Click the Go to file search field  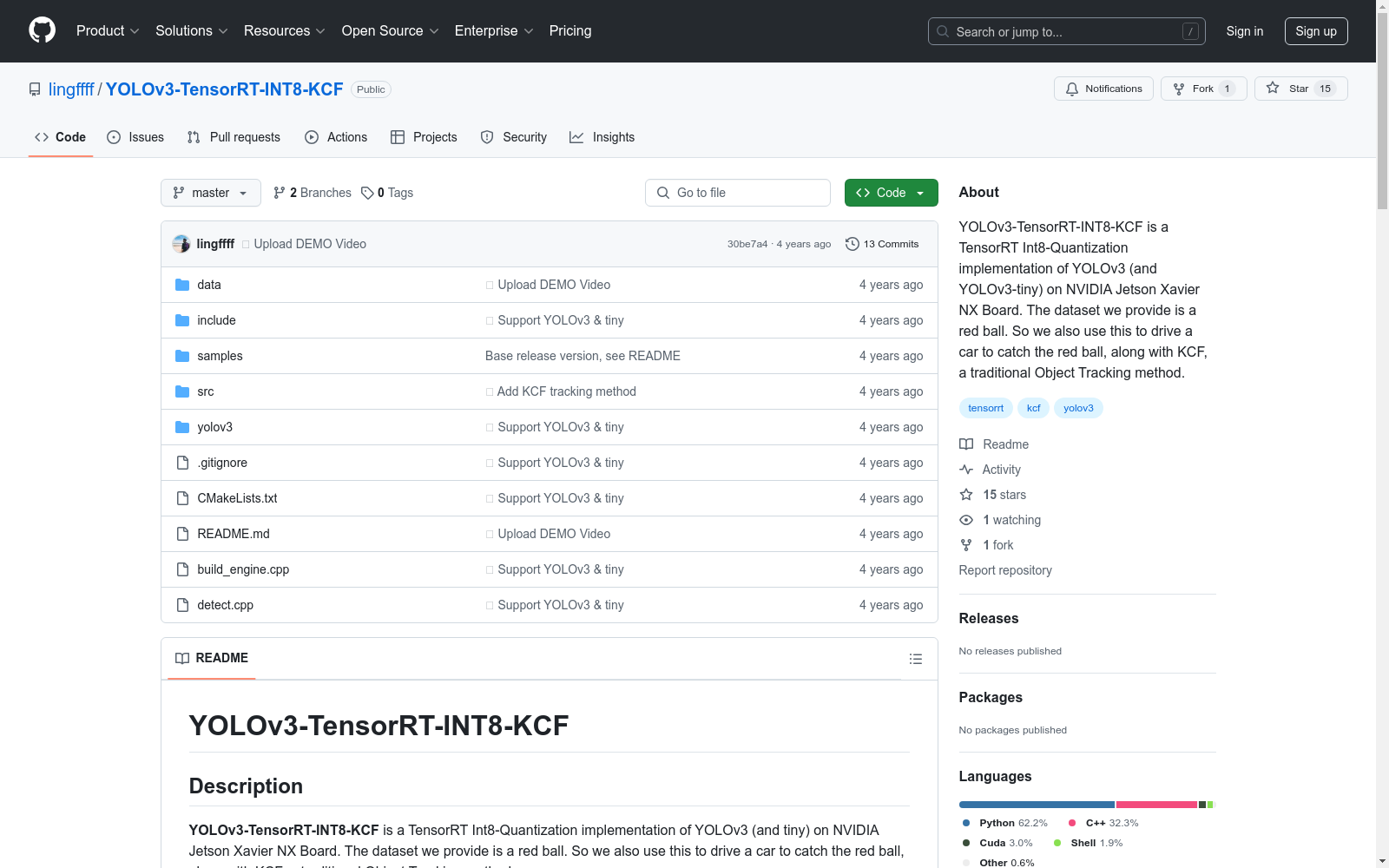(x=738, y=193)
